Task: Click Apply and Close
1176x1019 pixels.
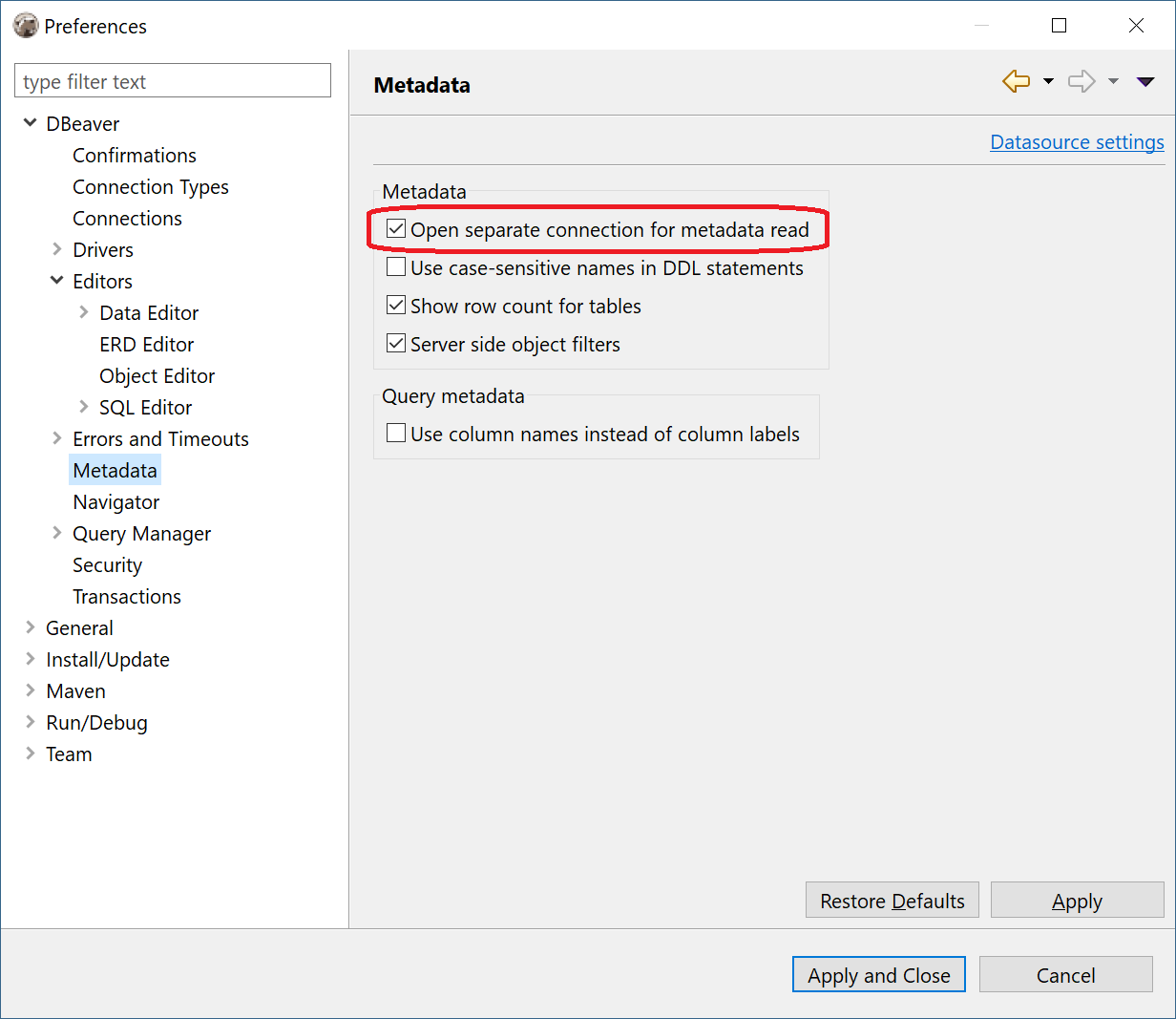Action: 879,975
